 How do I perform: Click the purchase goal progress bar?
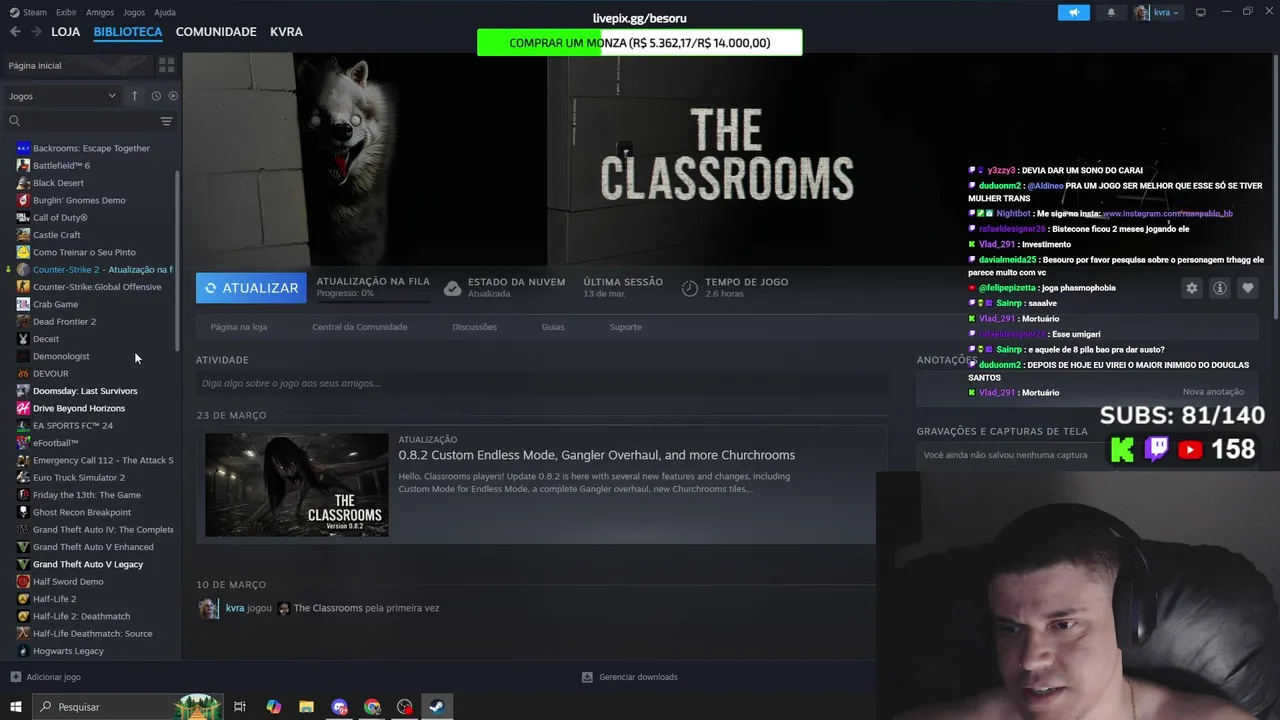[639, 43]
